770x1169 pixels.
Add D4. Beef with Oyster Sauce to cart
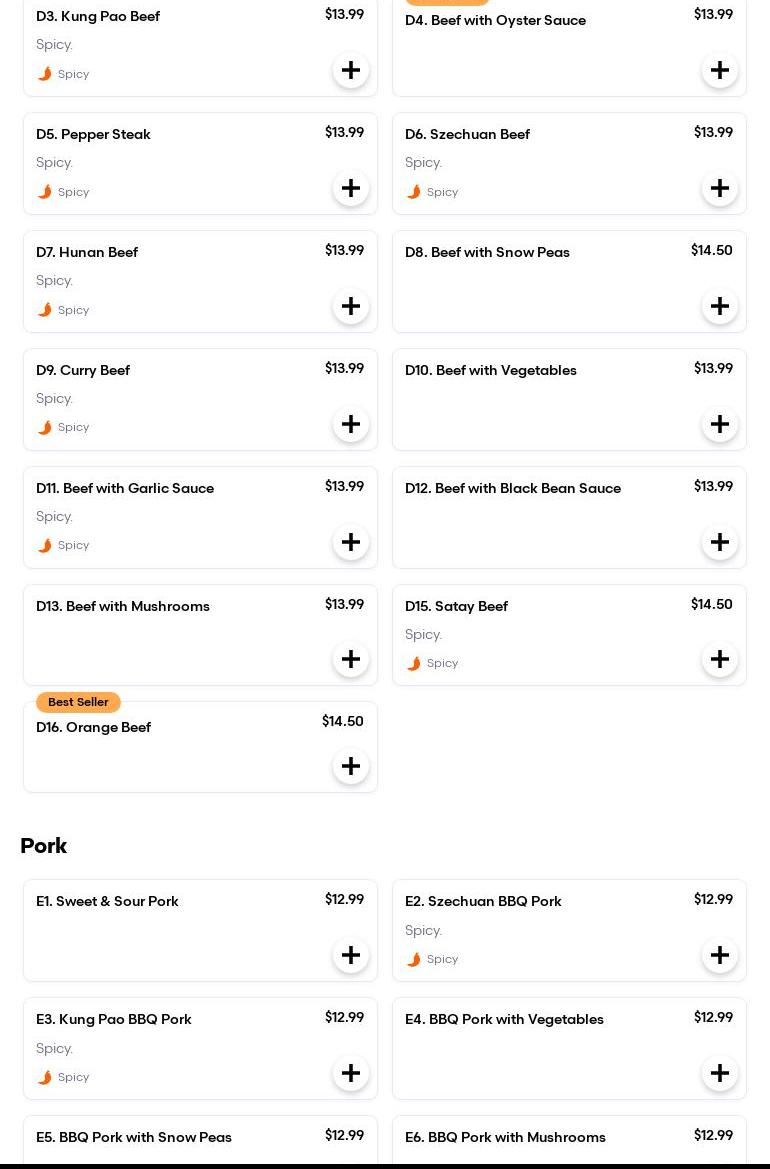pos(720,70)
